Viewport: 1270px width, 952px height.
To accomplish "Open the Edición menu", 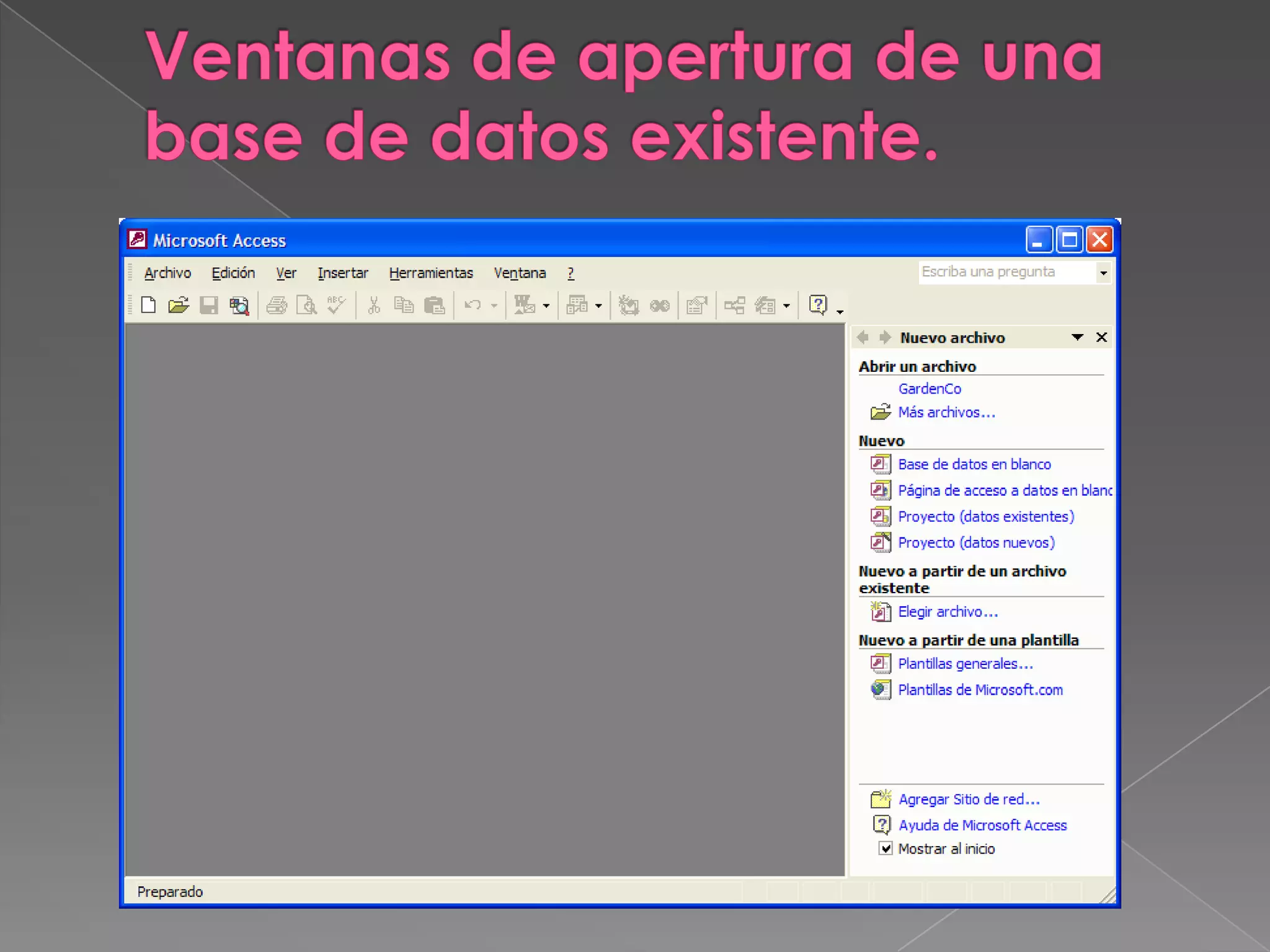I will coord(233,273).
